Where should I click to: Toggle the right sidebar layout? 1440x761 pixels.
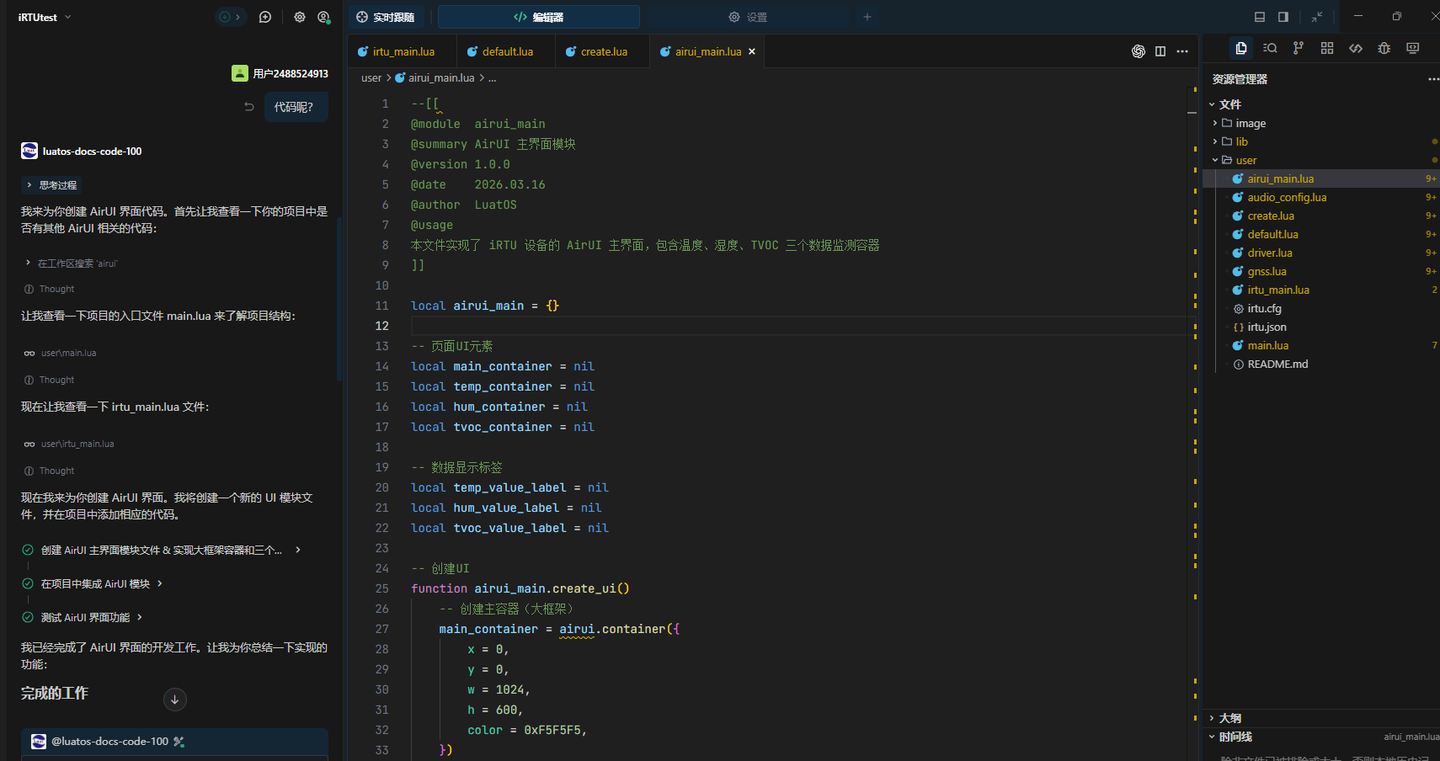tap(1284, 17)
